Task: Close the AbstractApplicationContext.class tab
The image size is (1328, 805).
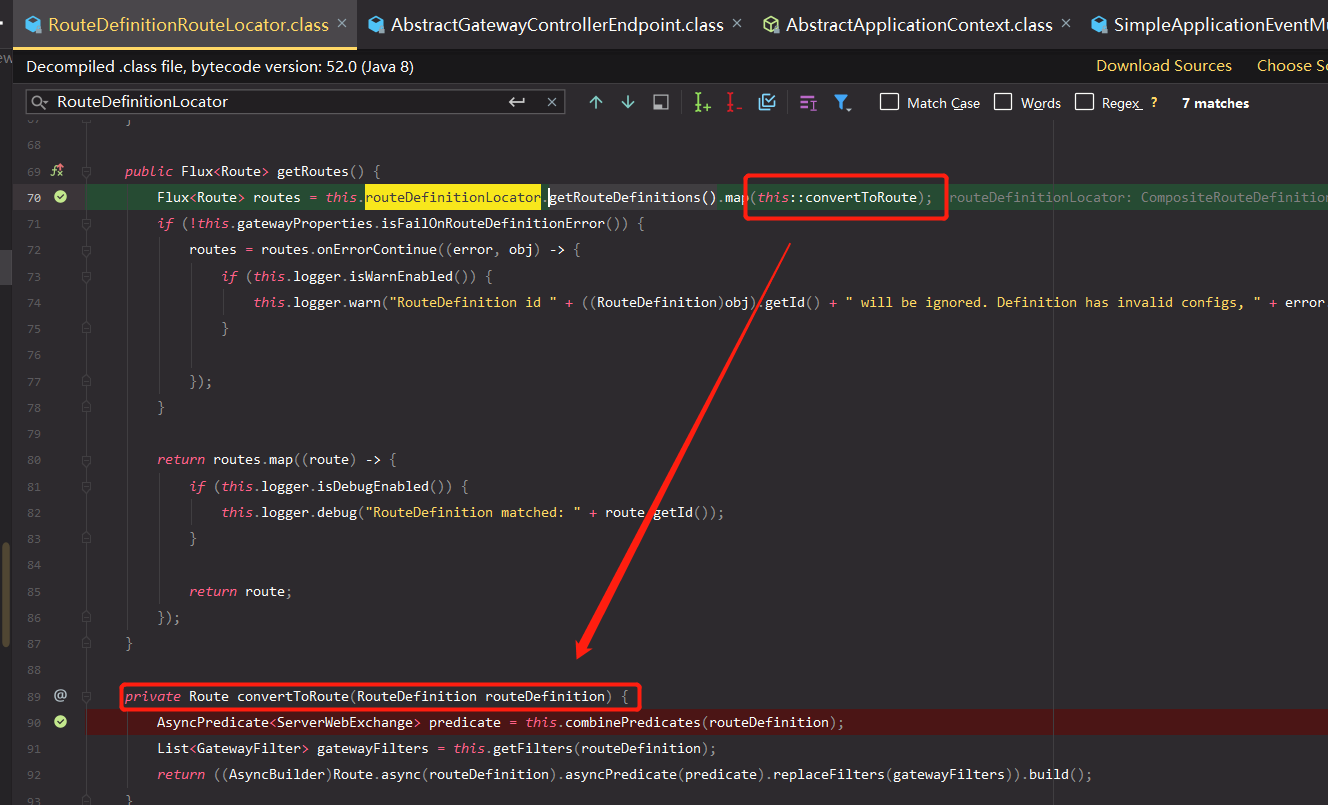Action: pos(1066,23)
